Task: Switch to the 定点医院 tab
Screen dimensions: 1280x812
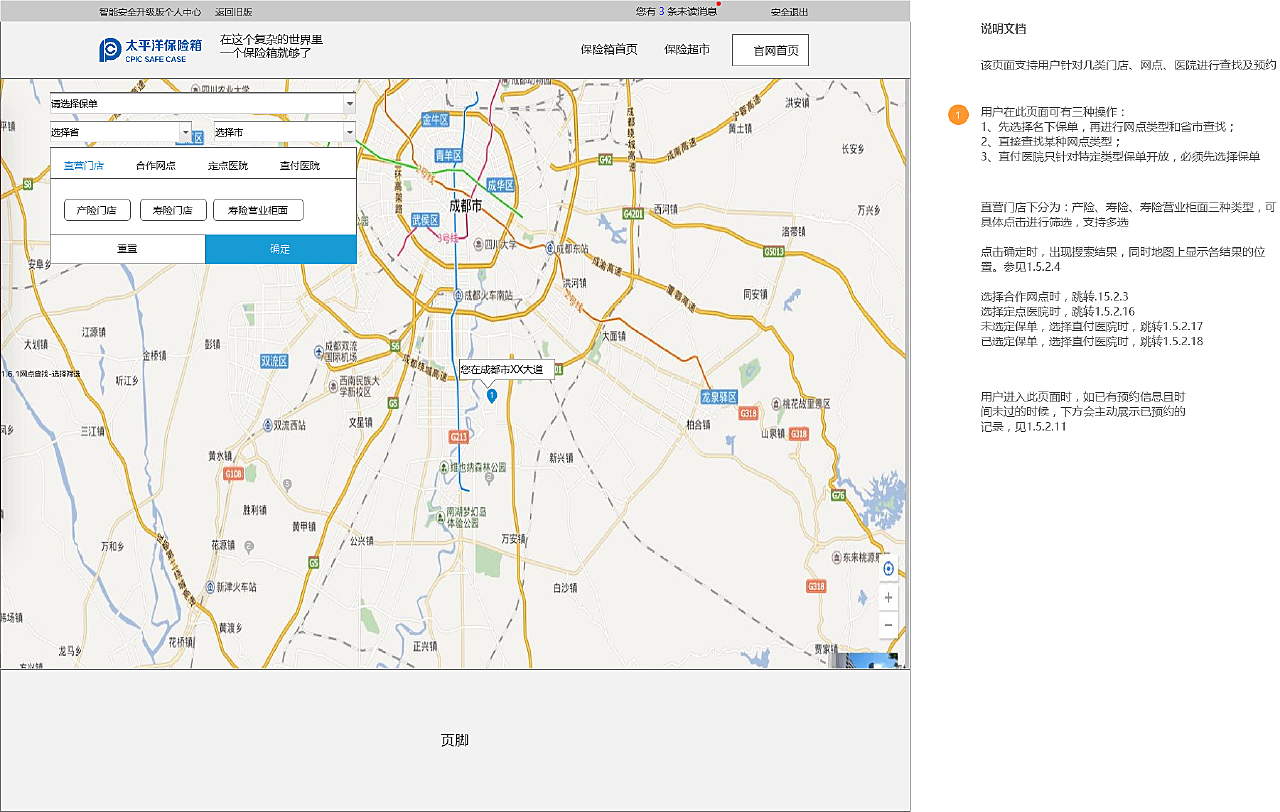Action: click(228, 165)
